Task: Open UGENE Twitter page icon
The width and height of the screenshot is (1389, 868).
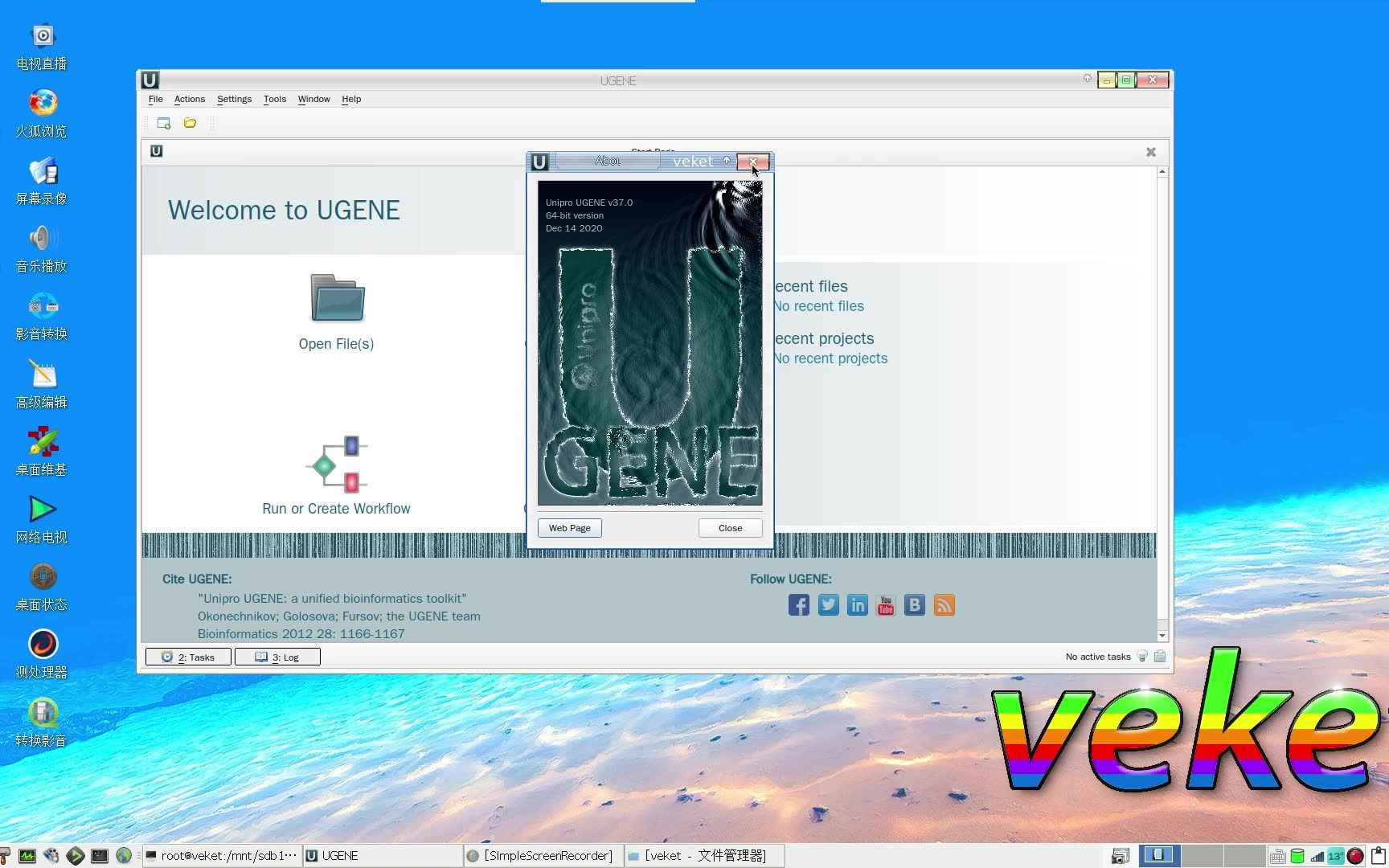Action: [x=828, y=605]
